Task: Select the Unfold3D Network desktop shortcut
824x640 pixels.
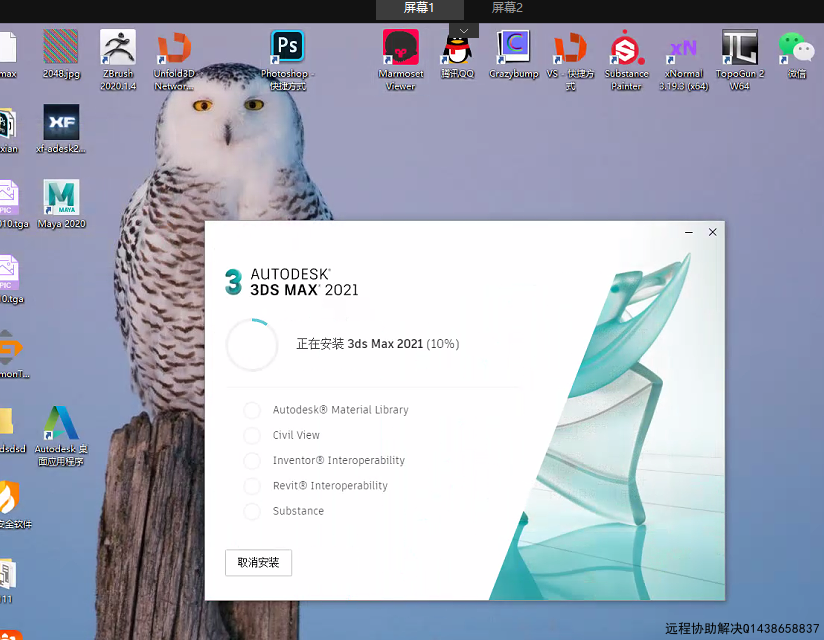Action: pos(174,60)
